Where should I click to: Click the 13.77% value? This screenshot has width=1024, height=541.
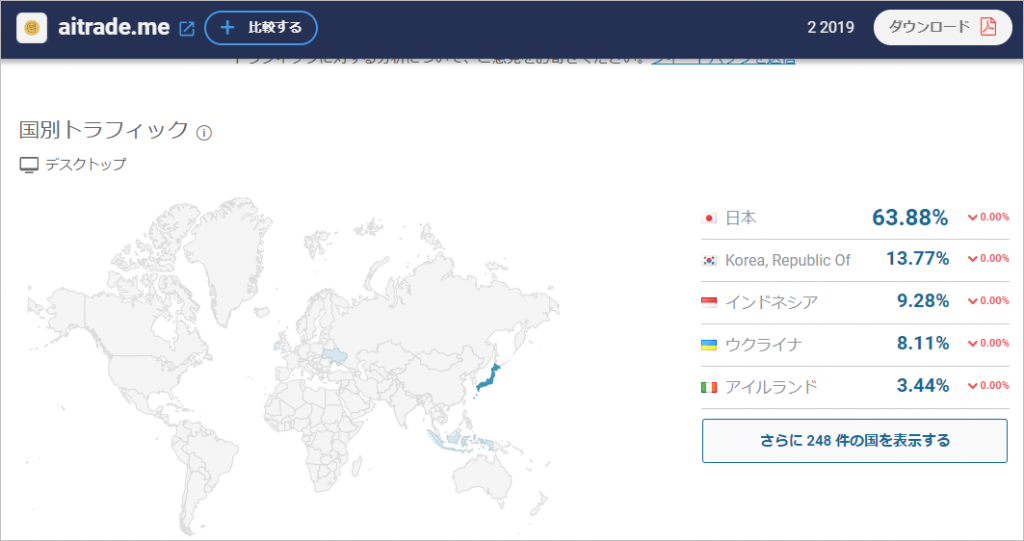917,259
